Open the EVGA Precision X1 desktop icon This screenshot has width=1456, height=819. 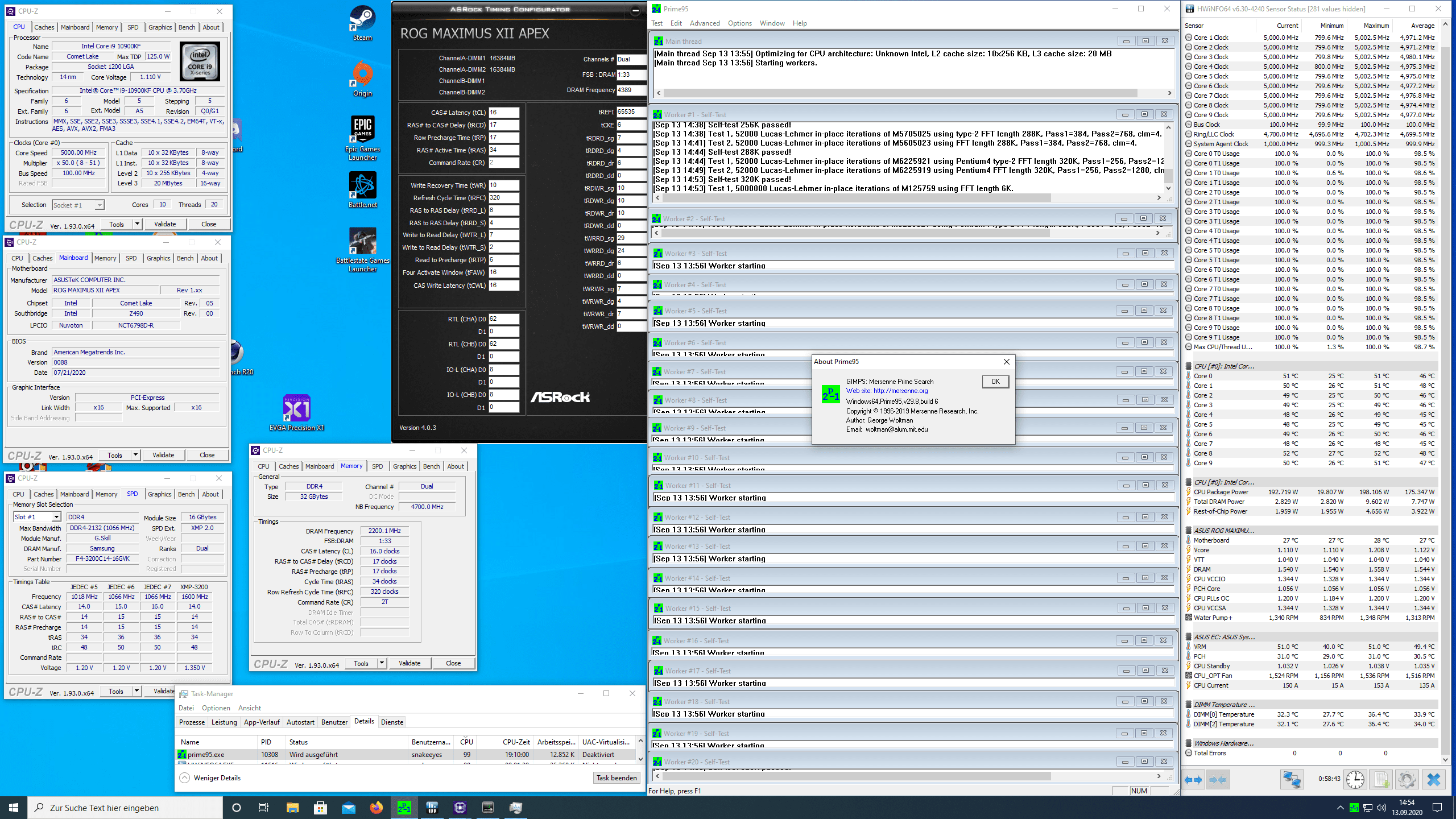(296, 412)
